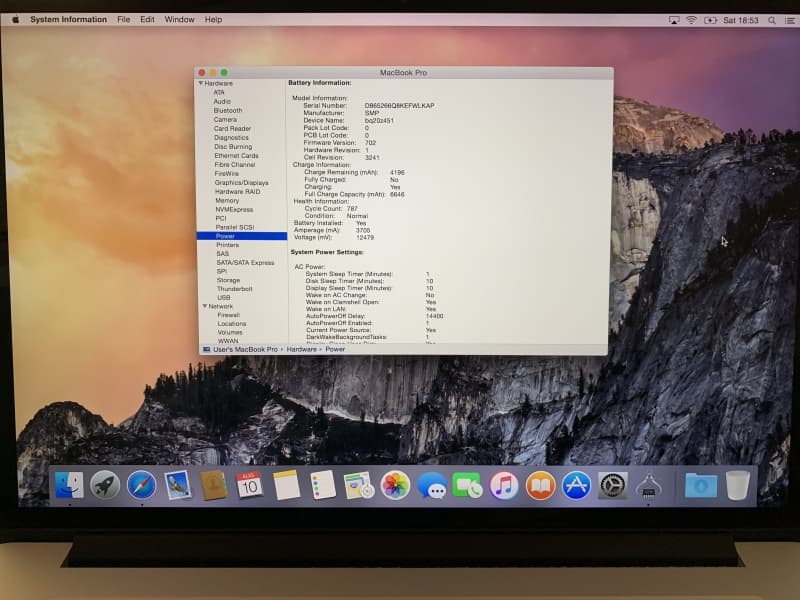The height and width of the screenshot is (600, 800).
Task: Click the serial number value D865266Q8KEFWLKAP
Action: point(399,106)
